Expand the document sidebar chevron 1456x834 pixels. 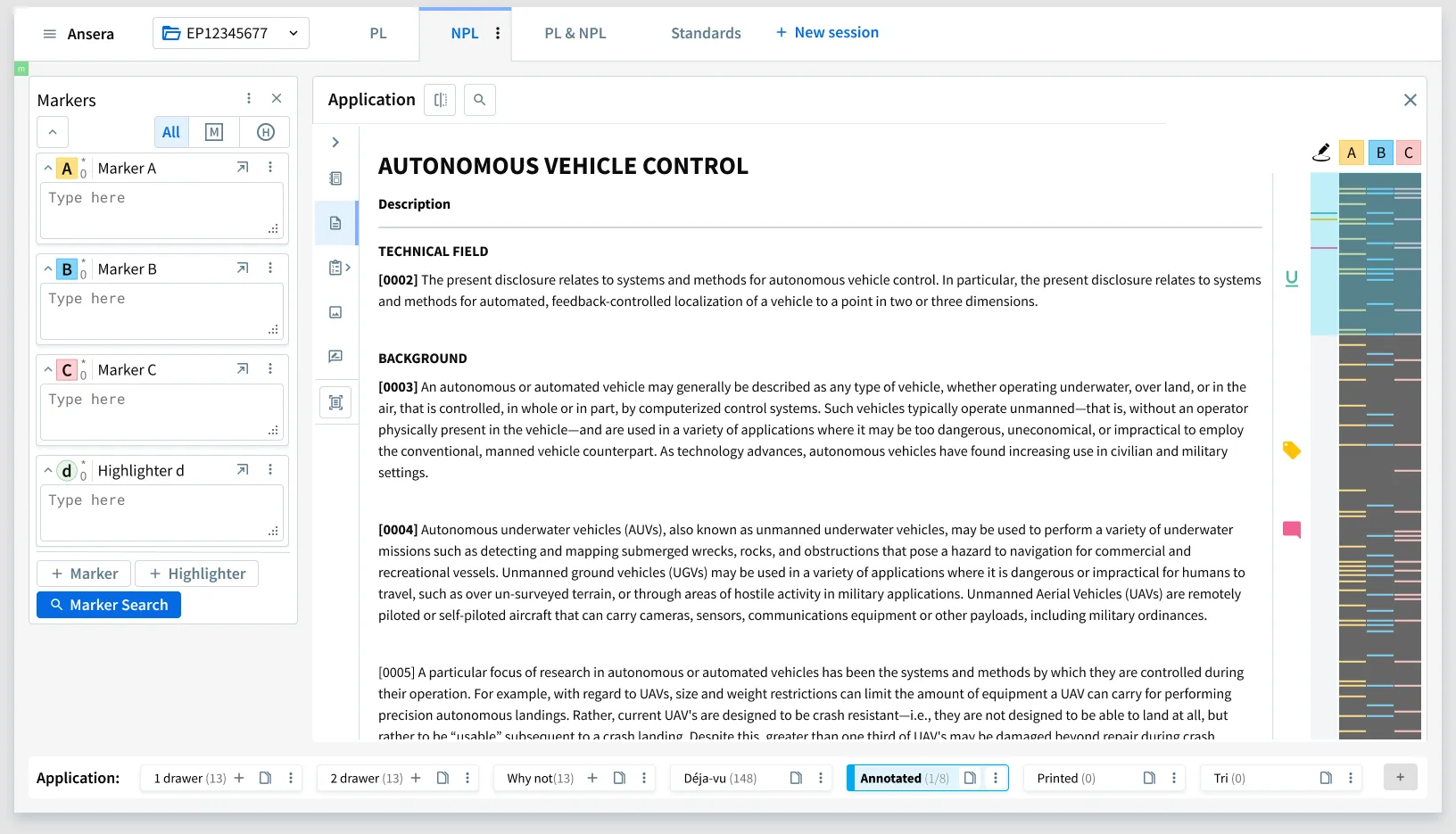click(x=335, y=143)
